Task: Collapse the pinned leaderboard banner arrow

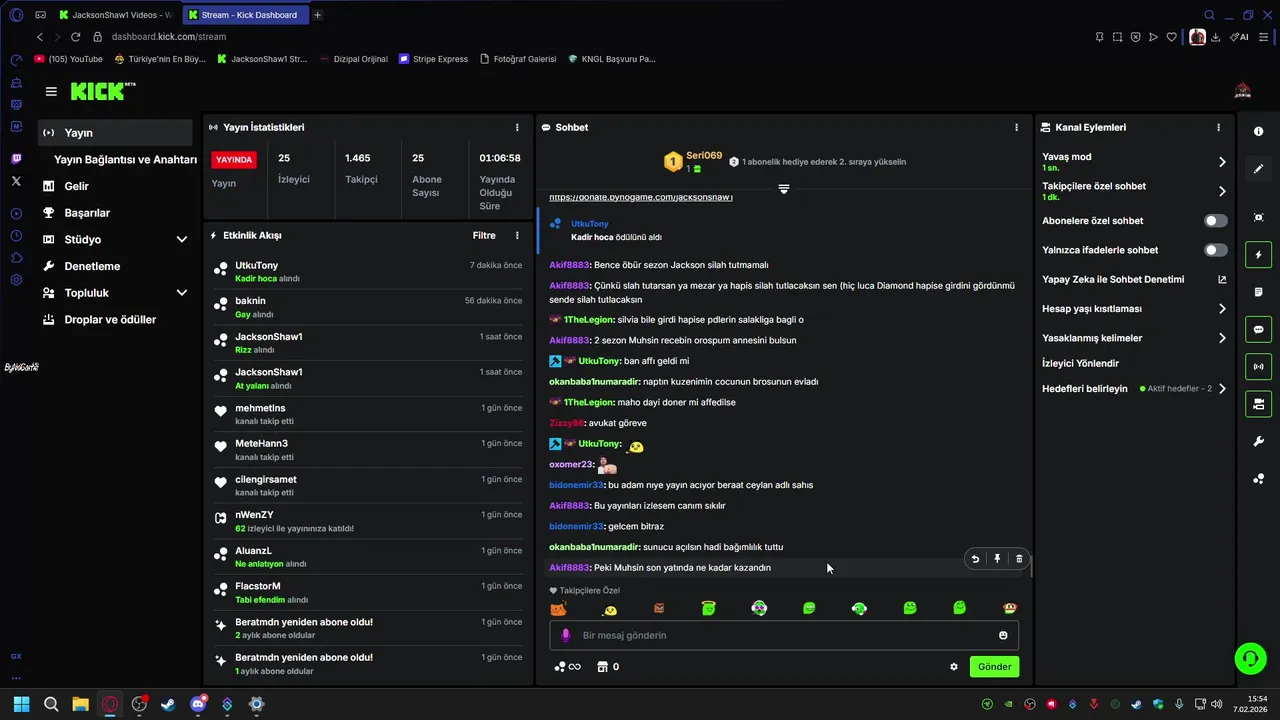Action: coord(784,189)
